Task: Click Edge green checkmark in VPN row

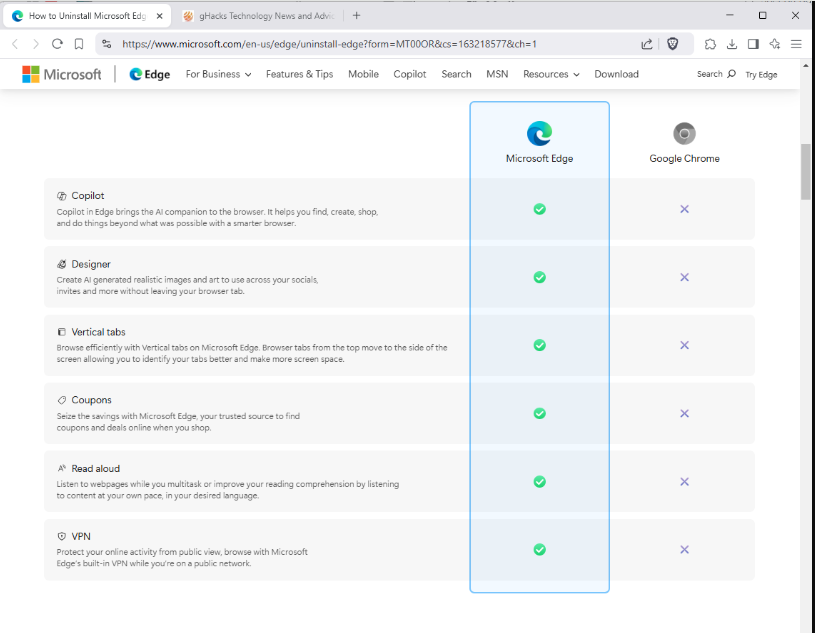Action: coord(540,549)
